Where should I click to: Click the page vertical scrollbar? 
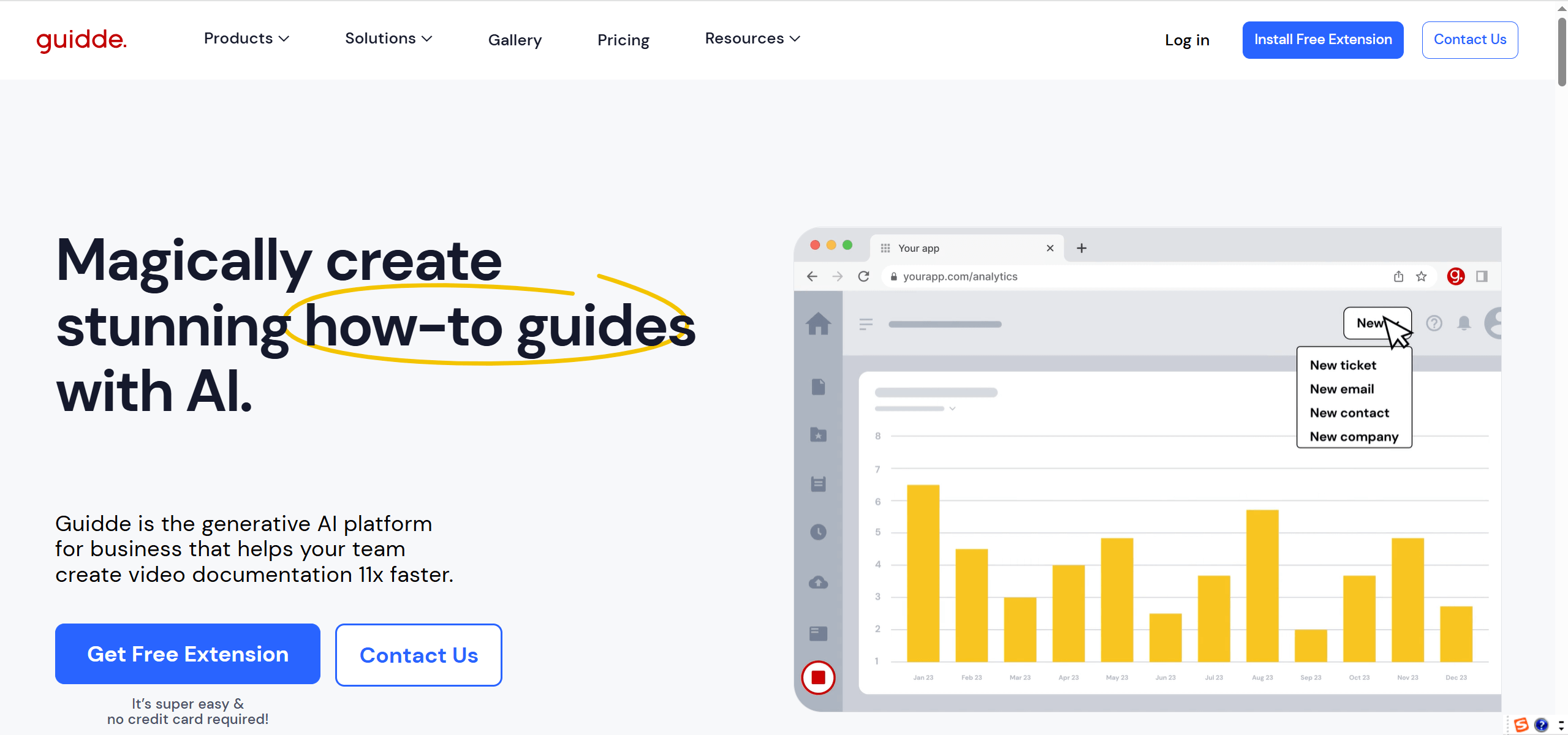pos(1561,52)
